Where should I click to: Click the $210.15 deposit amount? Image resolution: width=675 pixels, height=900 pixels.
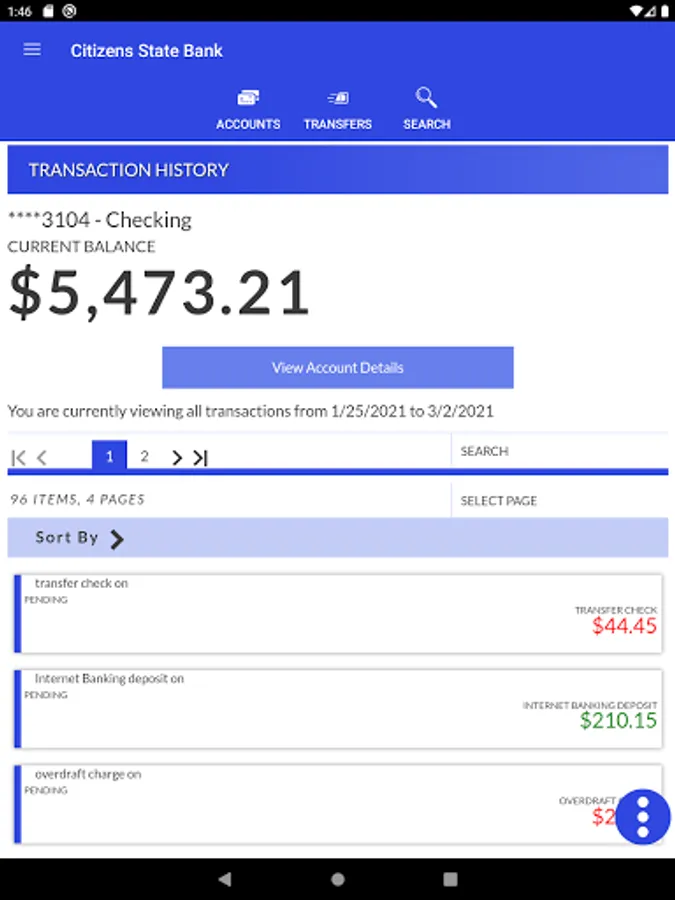(618, 720)
